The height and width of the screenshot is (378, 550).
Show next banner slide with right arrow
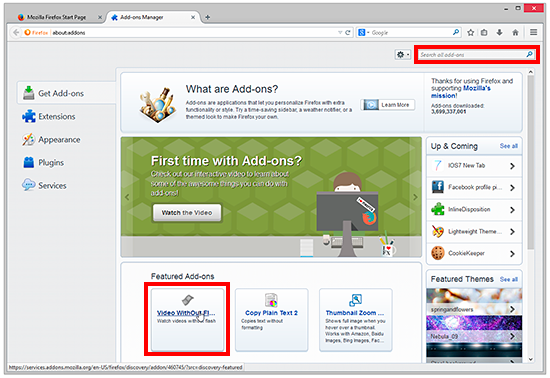click(415, 197)
